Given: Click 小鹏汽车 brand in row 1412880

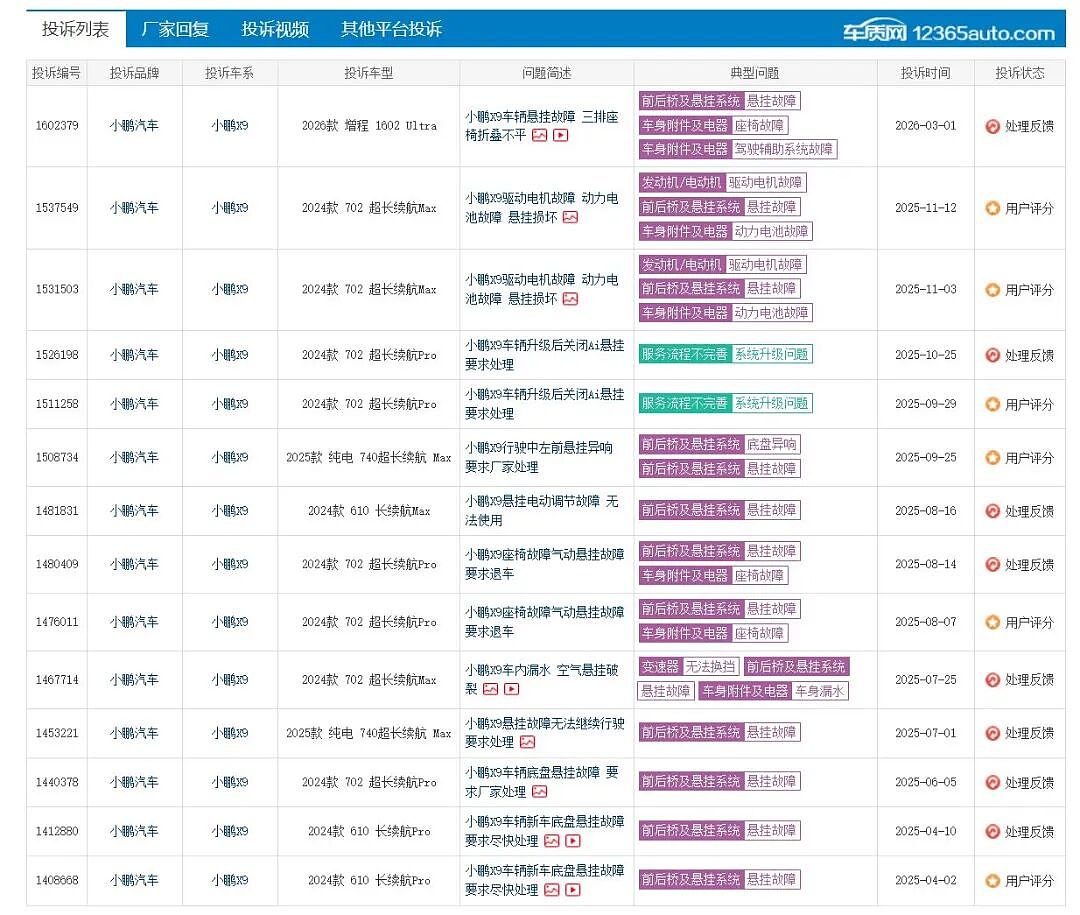Looking at the screenshot, I should coord(134,831).
